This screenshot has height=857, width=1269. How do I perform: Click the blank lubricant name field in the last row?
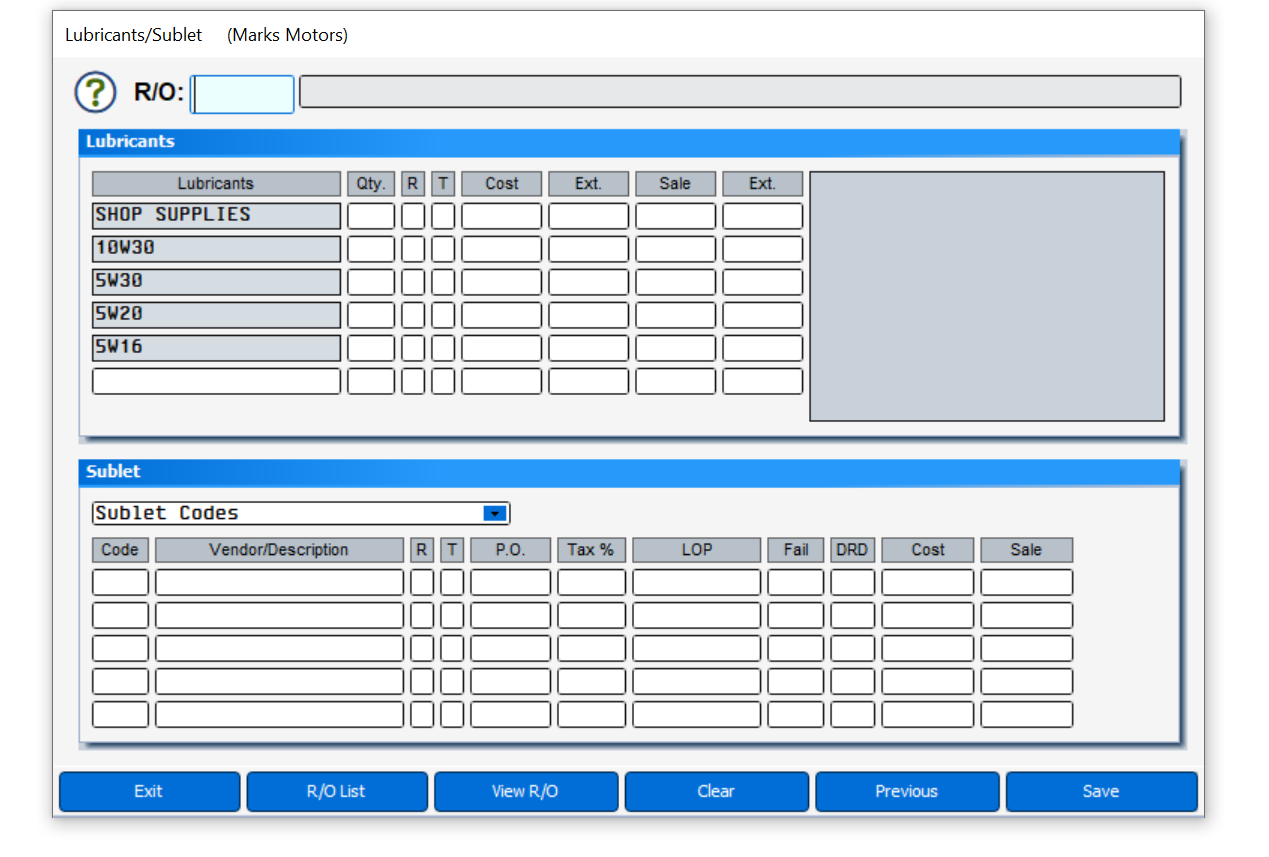click(x=216, y=380)
